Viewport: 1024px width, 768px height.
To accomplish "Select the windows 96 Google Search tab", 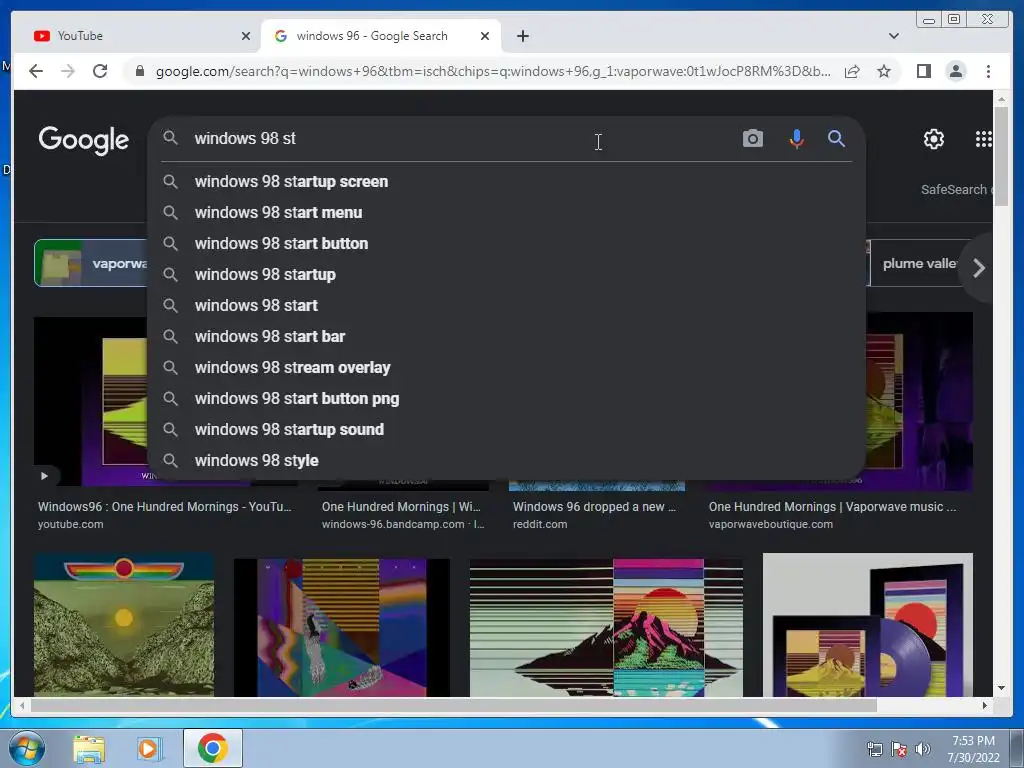I will click(x=381, y=36).
